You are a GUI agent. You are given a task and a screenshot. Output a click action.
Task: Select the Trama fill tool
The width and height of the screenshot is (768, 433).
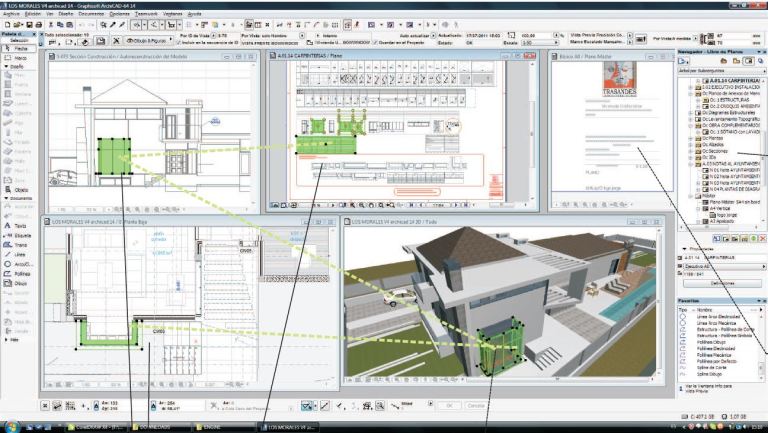(18, 245)
